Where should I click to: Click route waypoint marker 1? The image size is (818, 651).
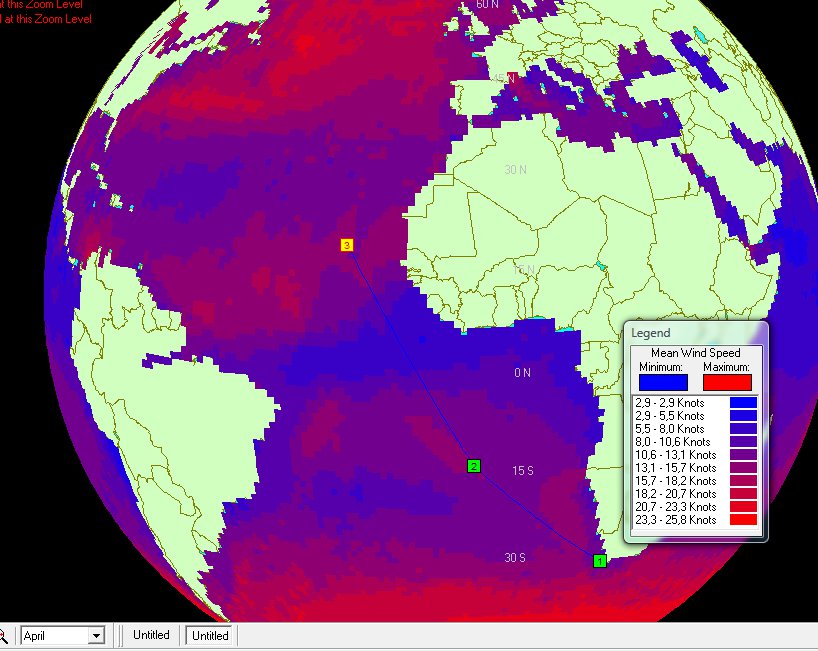coord(600,561)
